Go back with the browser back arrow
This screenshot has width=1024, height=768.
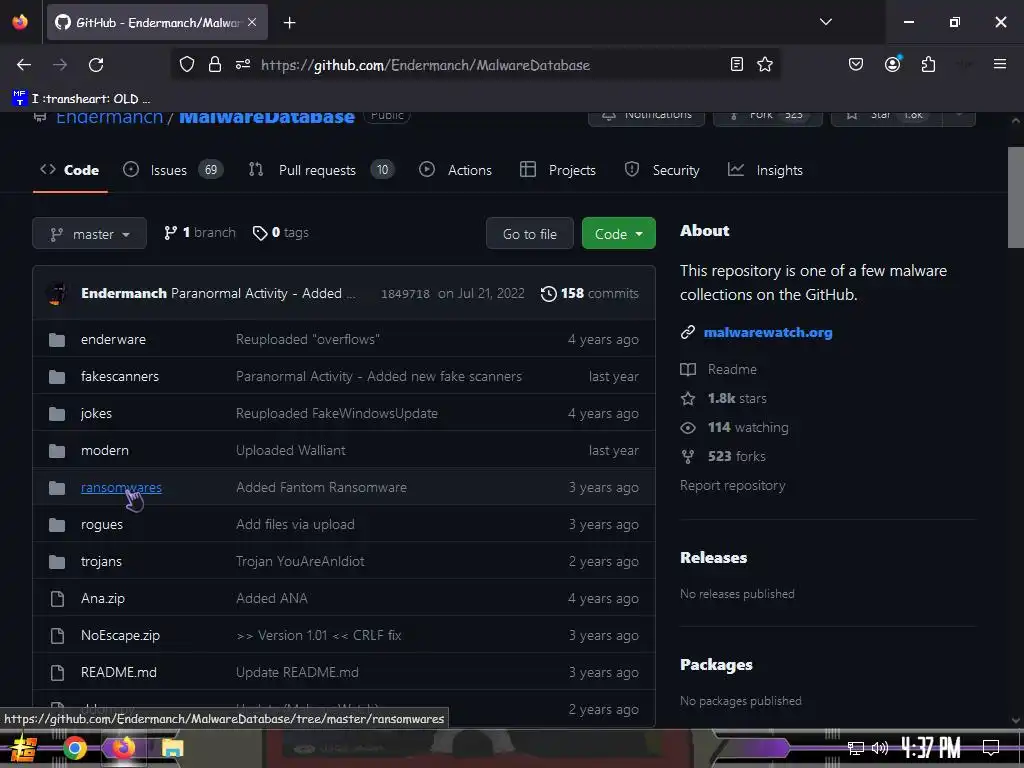24,65
